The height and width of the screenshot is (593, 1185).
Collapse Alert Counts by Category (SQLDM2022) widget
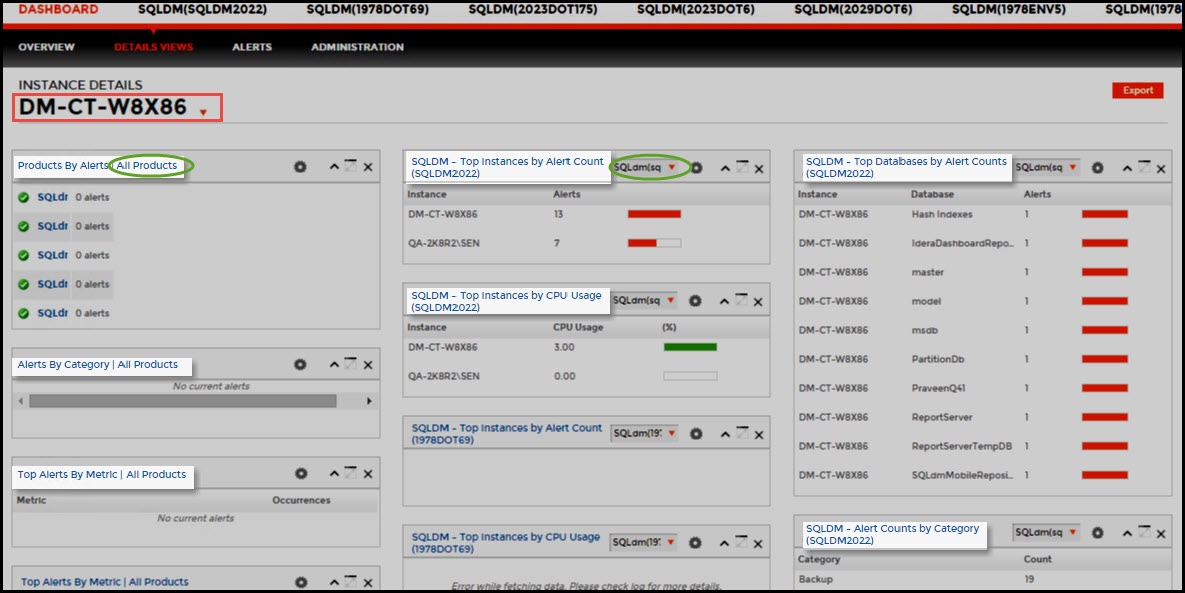pyautogui.click(x=1127, y=533)
